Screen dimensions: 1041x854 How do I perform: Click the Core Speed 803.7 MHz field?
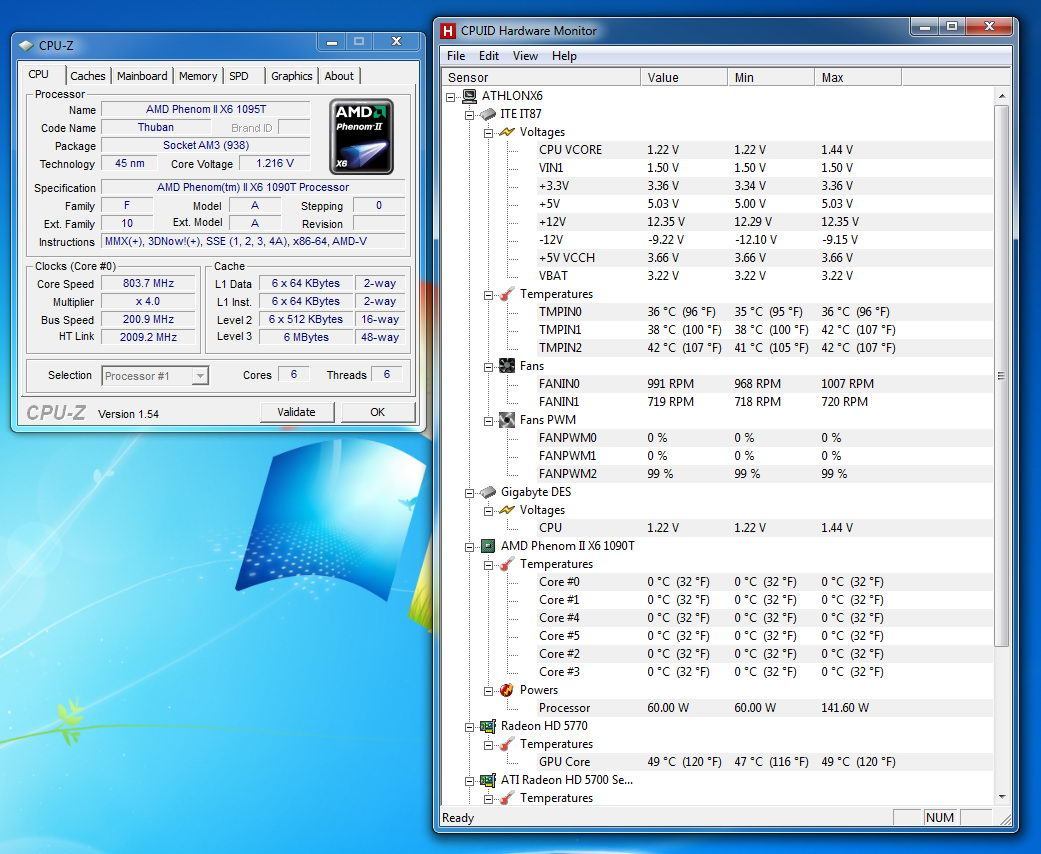tap(148, 284)
